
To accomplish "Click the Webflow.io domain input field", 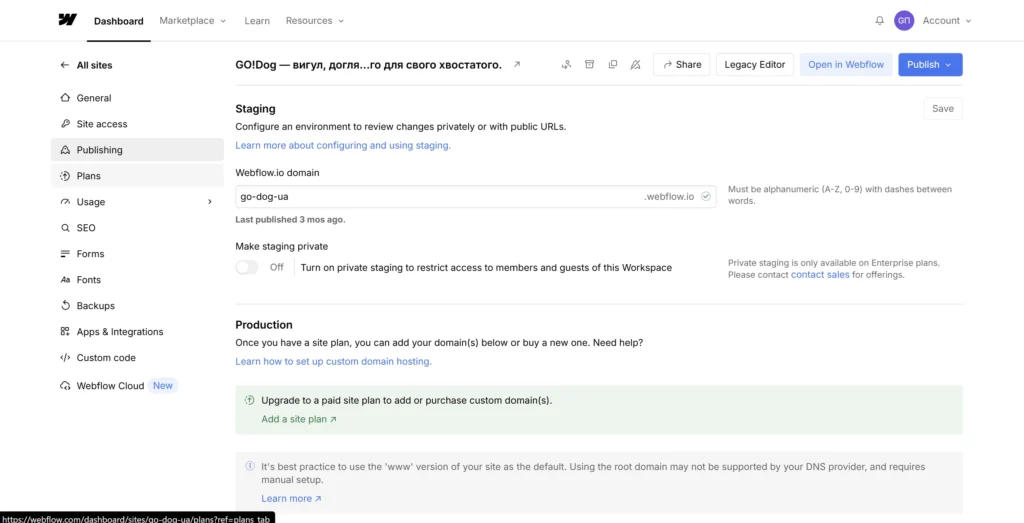I will tap(440, 197).
